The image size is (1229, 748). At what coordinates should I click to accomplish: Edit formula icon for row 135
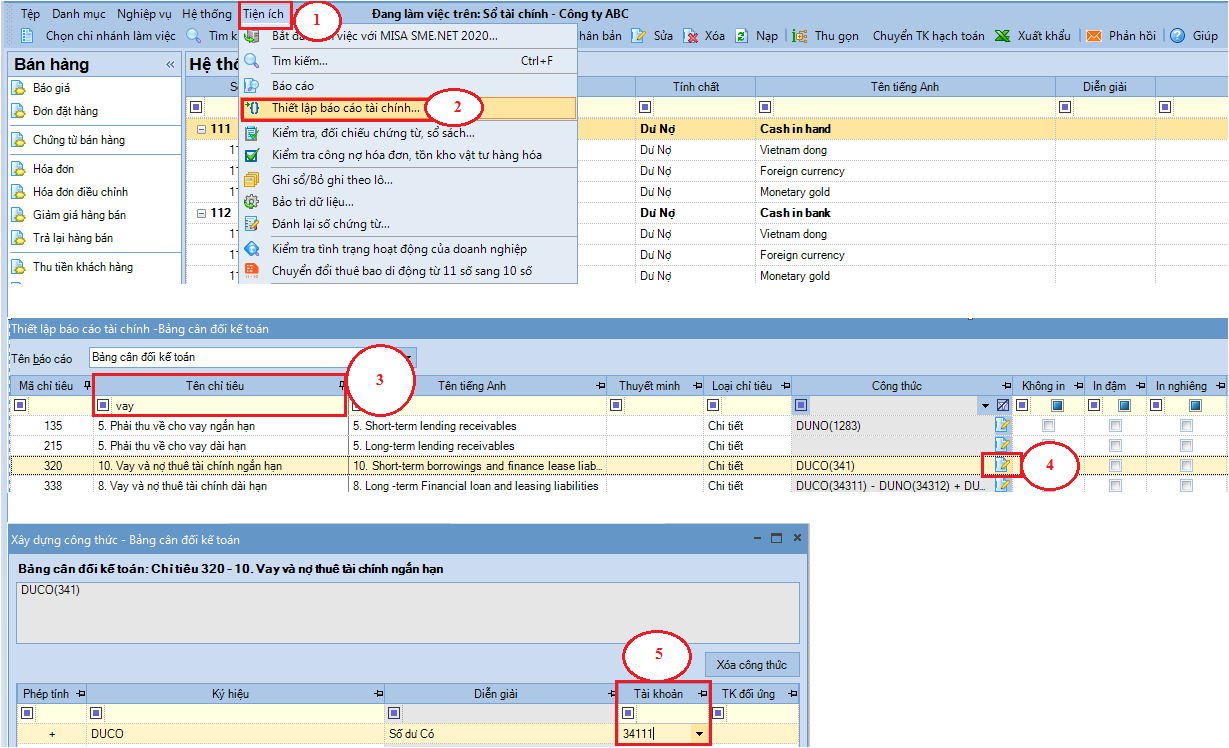point(1002,426)
